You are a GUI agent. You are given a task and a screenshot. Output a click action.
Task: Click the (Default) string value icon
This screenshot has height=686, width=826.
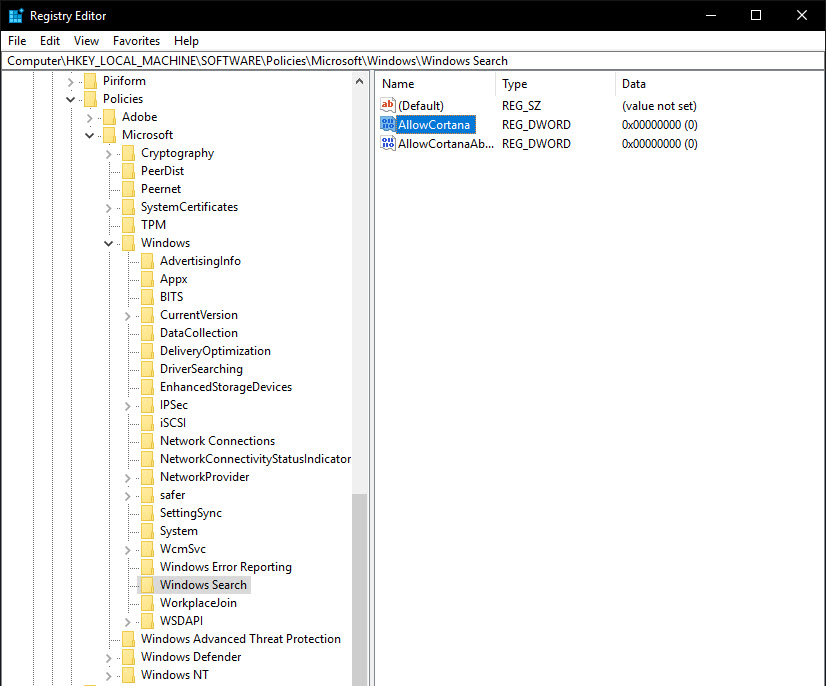[x=388, y=105]
